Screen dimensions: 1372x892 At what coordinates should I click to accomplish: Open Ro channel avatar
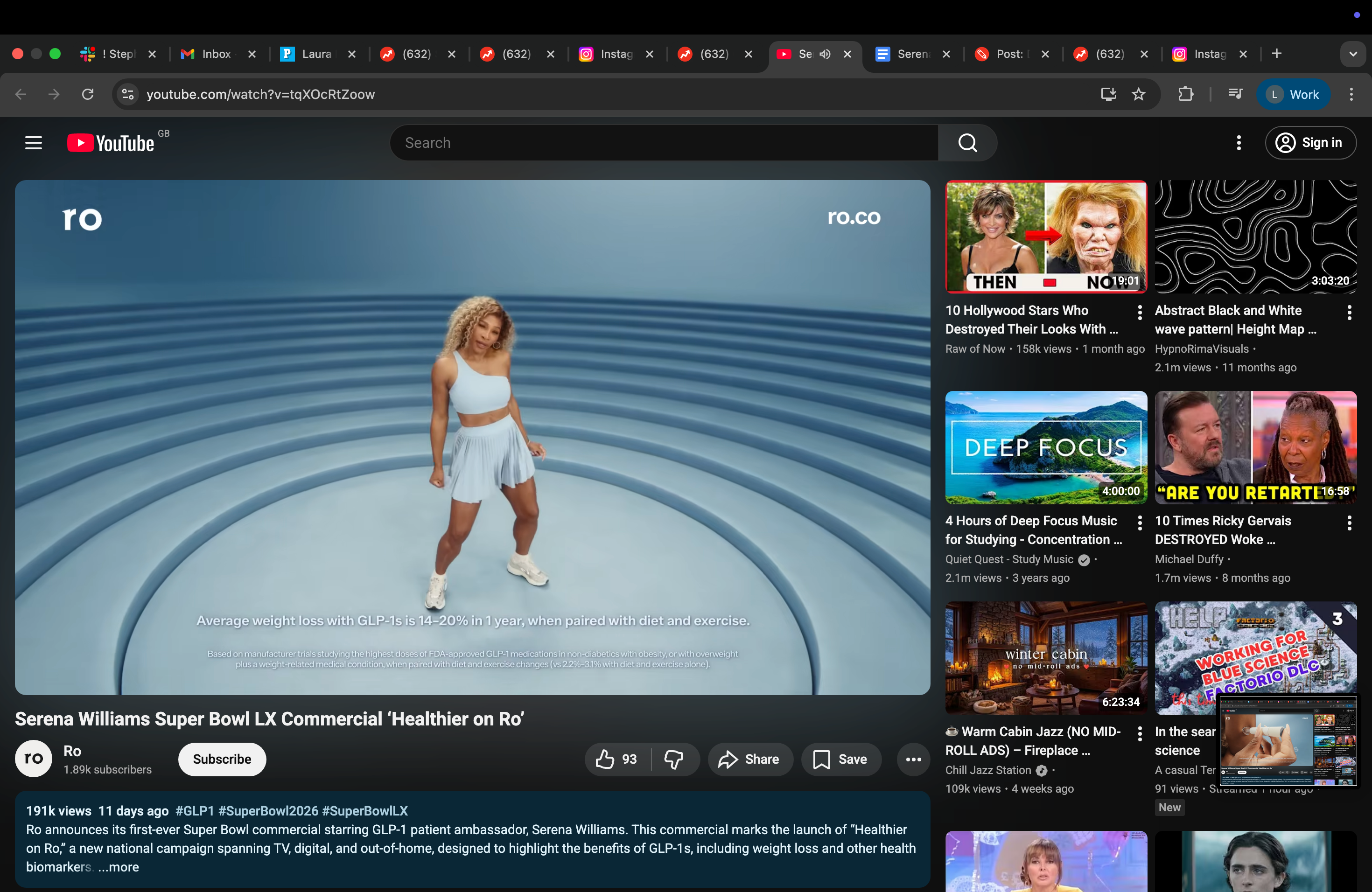pyautogui.click(x=34, y=759)
